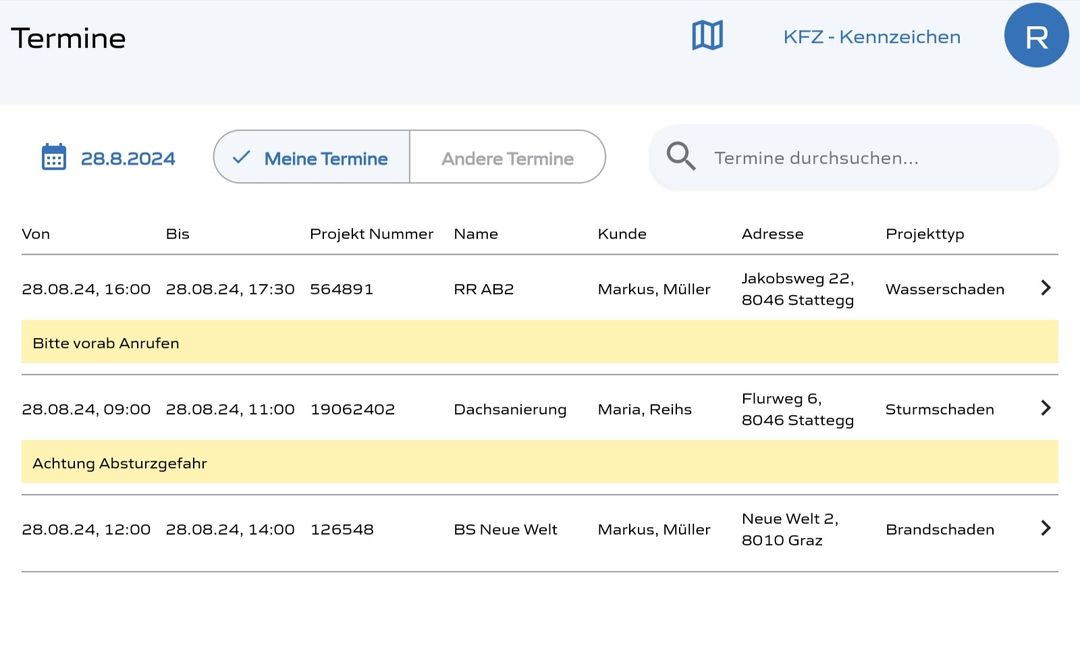This screenshot has height=649, width=1080.
Task: Open the round "R" profile avatar
Action: coord(1036,34)
